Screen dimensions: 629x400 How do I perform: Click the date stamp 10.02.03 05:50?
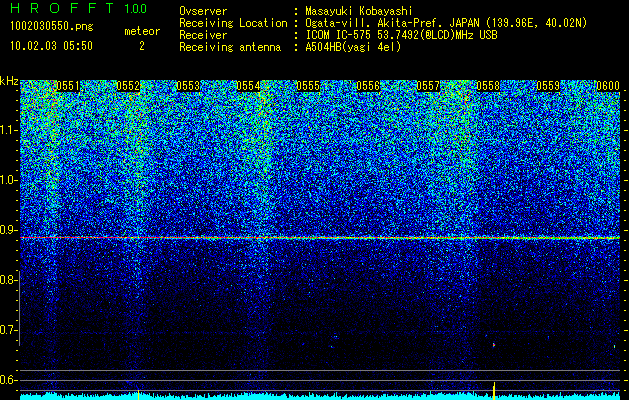(x=51, y=46)
